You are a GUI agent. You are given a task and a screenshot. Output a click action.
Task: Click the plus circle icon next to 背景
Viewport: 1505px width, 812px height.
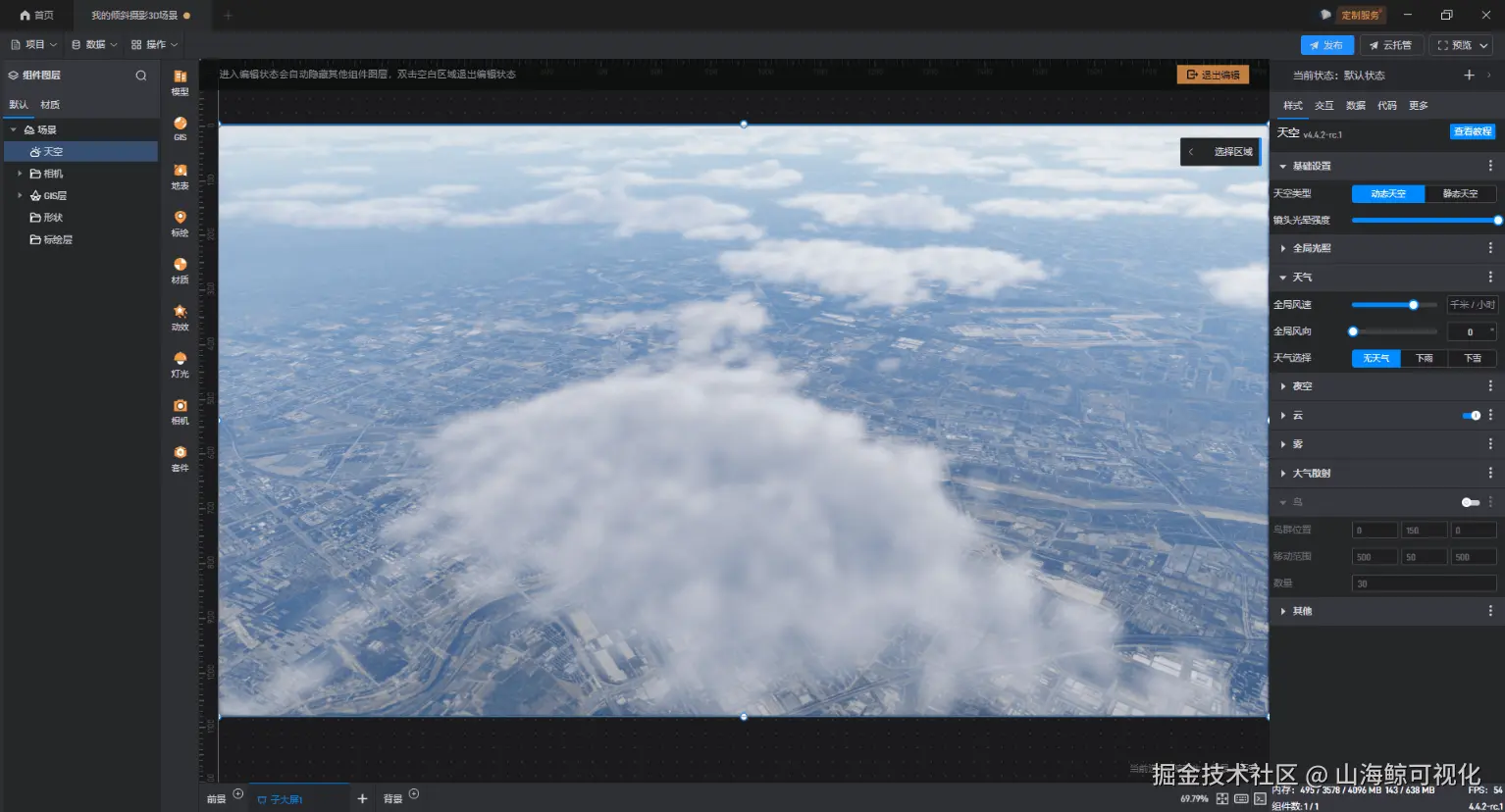[414, 794]
